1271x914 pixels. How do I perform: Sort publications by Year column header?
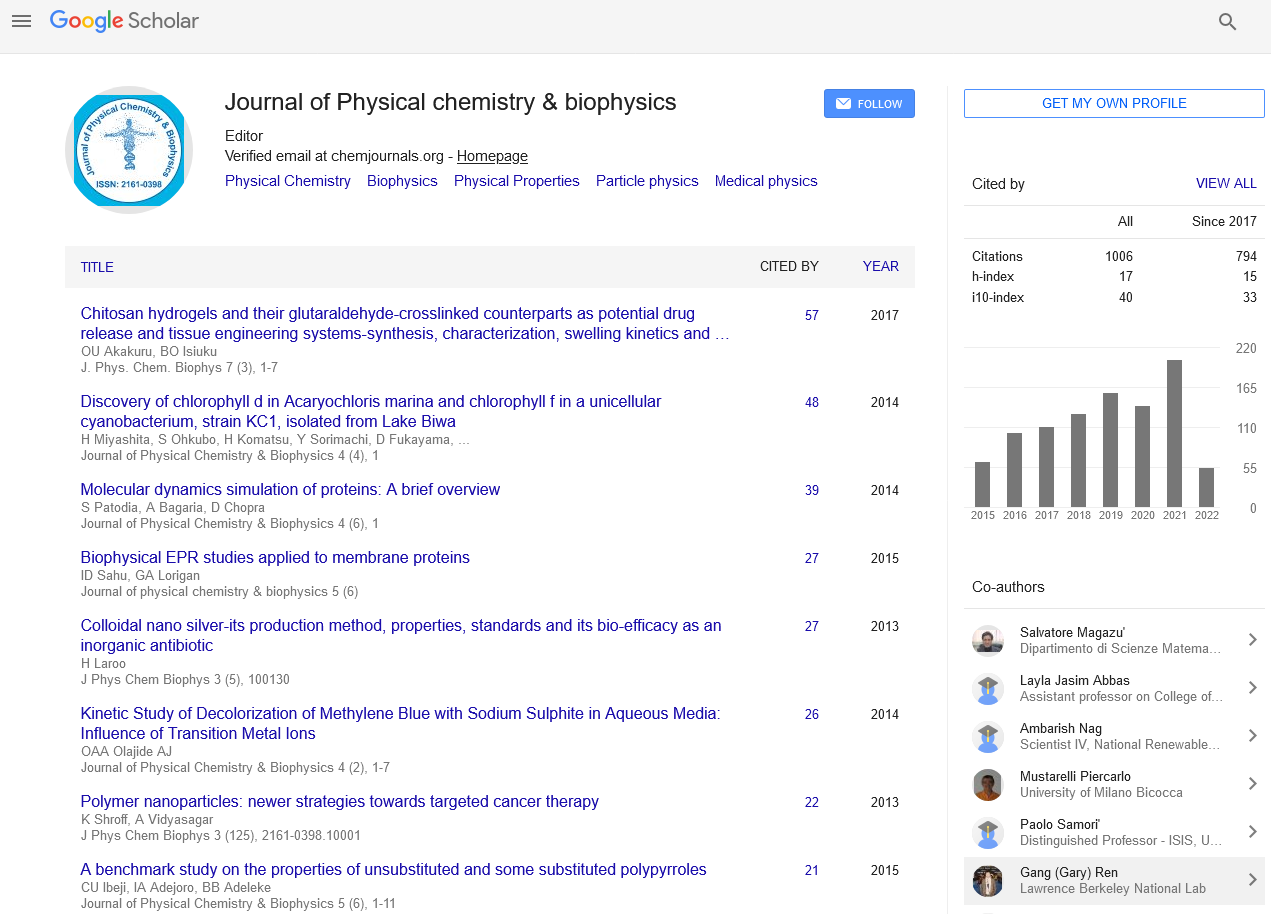880,267
